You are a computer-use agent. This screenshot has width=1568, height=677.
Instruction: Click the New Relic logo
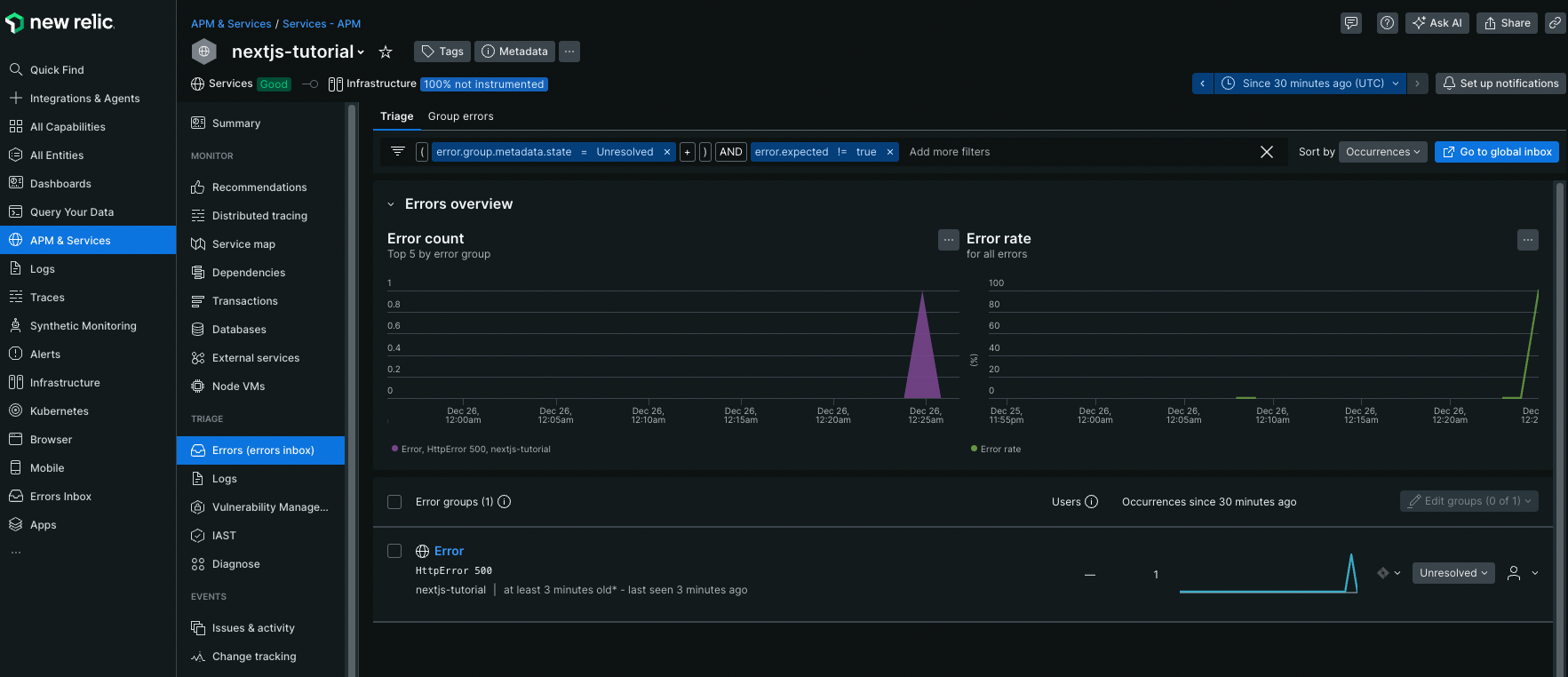tap(60, 22)
